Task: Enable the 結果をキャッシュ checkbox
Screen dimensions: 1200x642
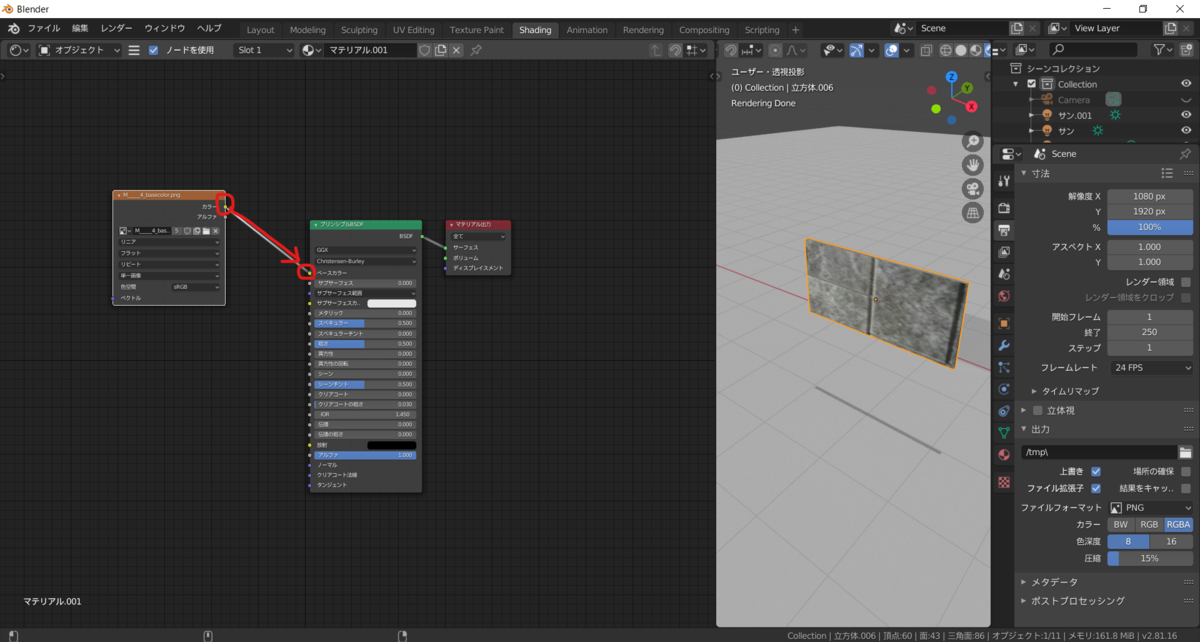Action: (x=1186, y=488)
